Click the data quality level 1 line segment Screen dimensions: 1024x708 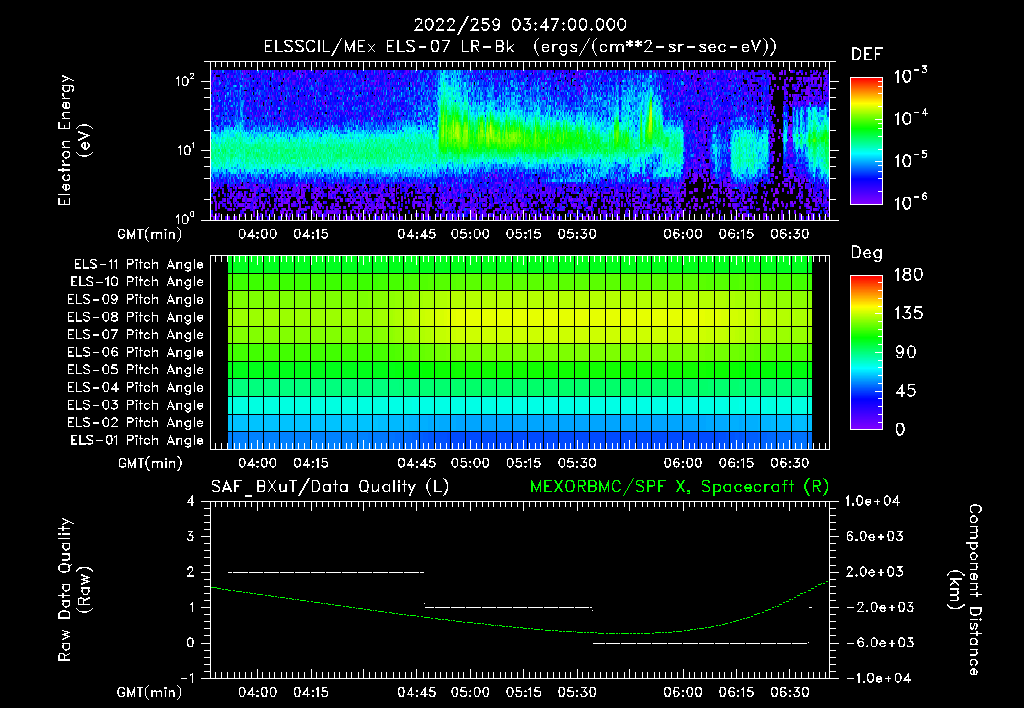508,607
